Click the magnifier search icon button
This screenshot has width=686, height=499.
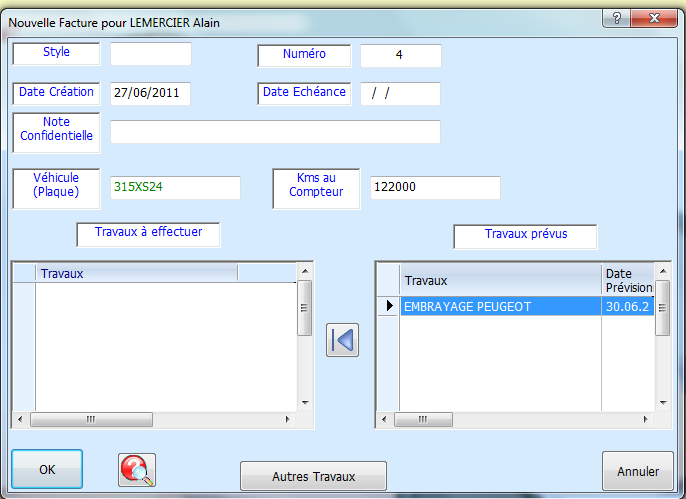[x=137, y=469]
